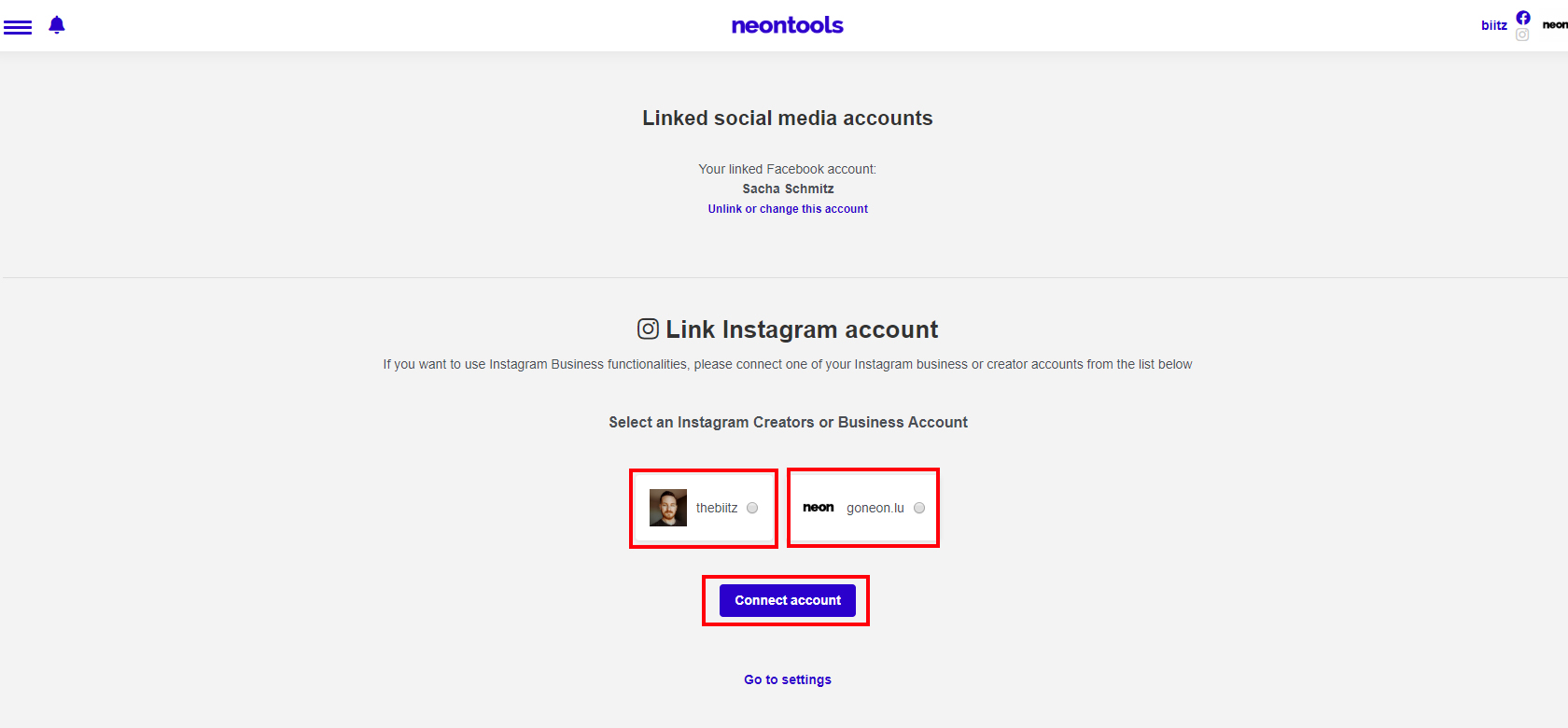
Task: Click the neon logo in goneon.lu card
Action: [819, 508]
